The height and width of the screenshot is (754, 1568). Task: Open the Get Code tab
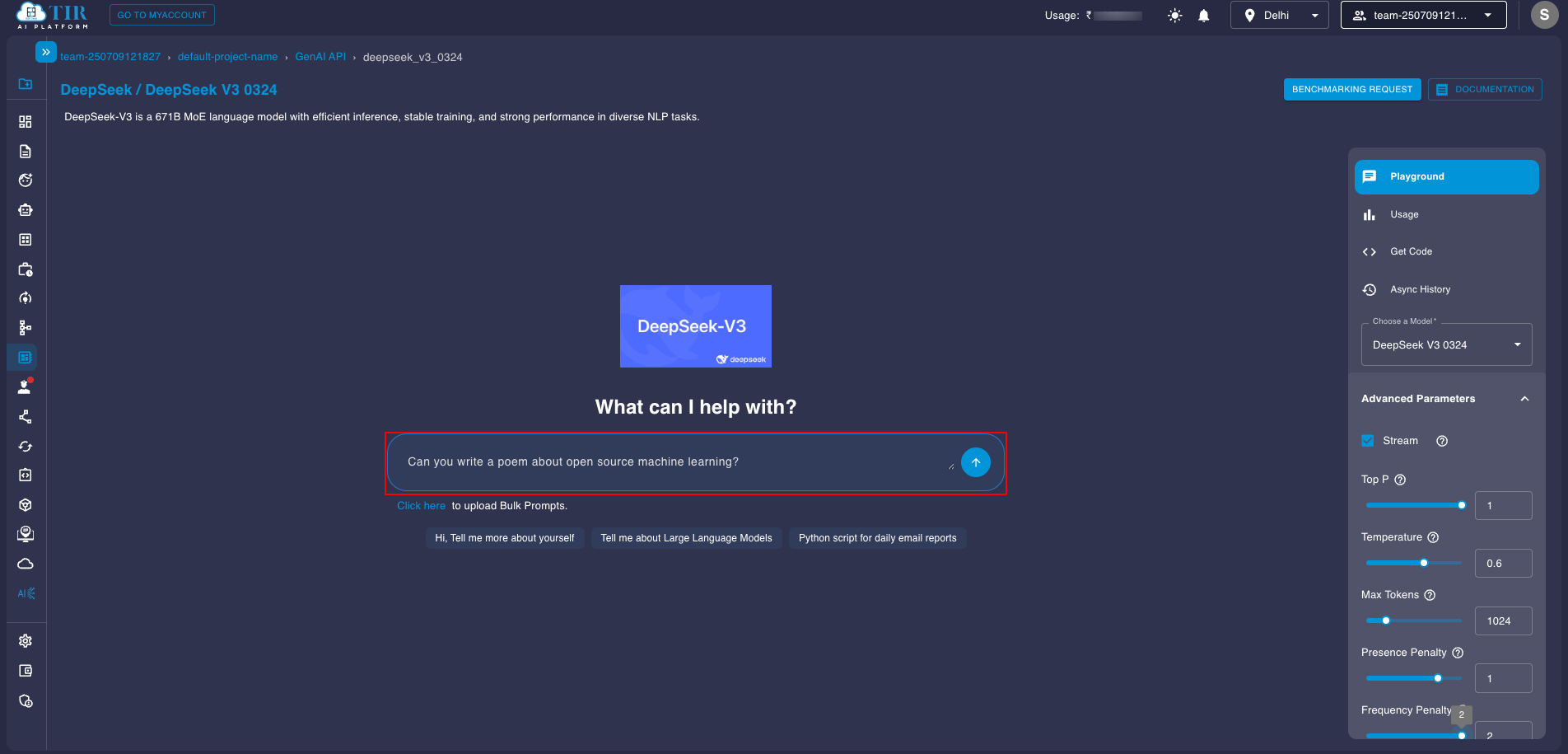point(1411,251)
